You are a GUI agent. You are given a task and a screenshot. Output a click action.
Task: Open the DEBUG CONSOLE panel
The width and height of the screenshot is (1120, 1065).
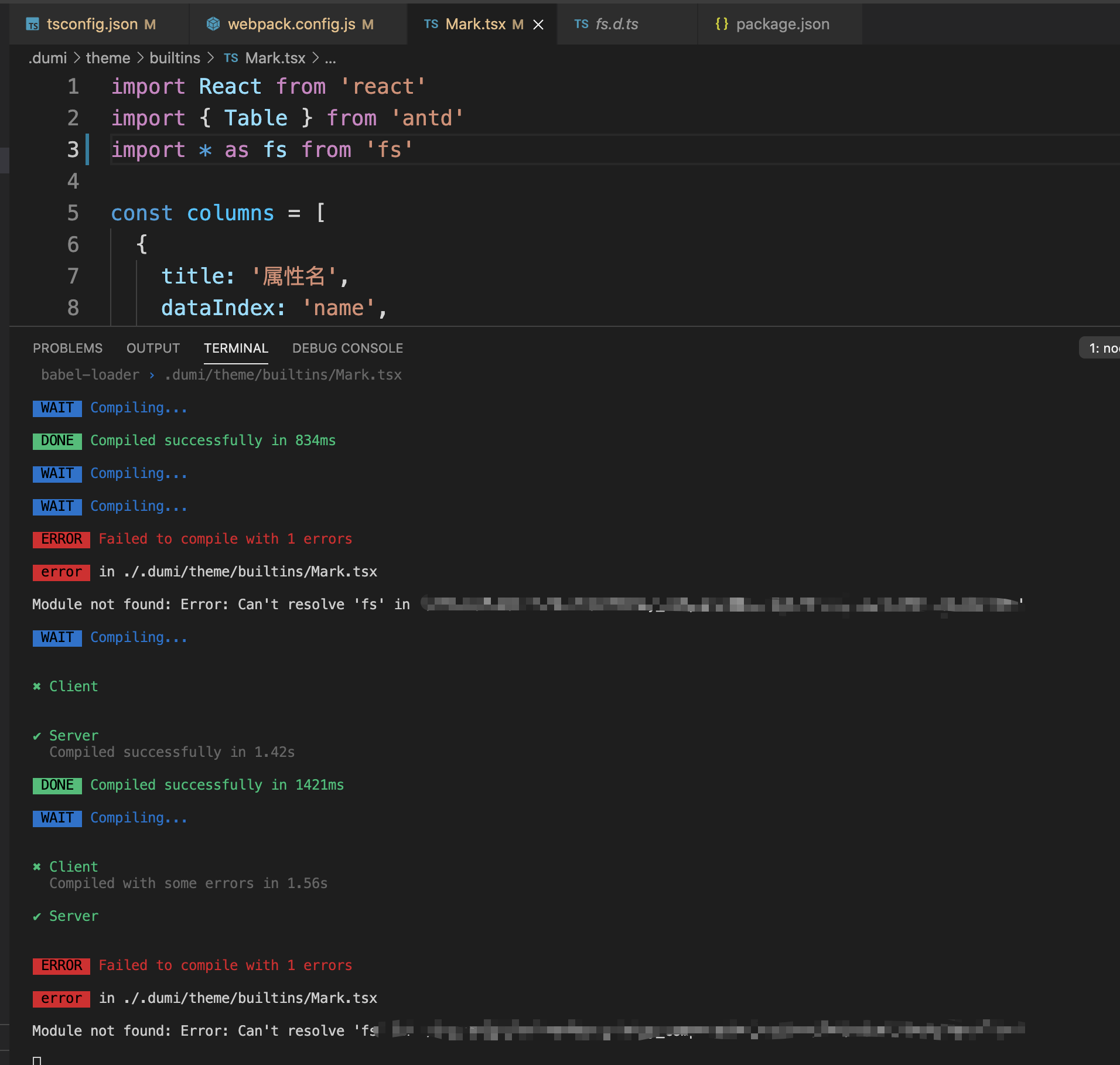(x=347, y=347)
